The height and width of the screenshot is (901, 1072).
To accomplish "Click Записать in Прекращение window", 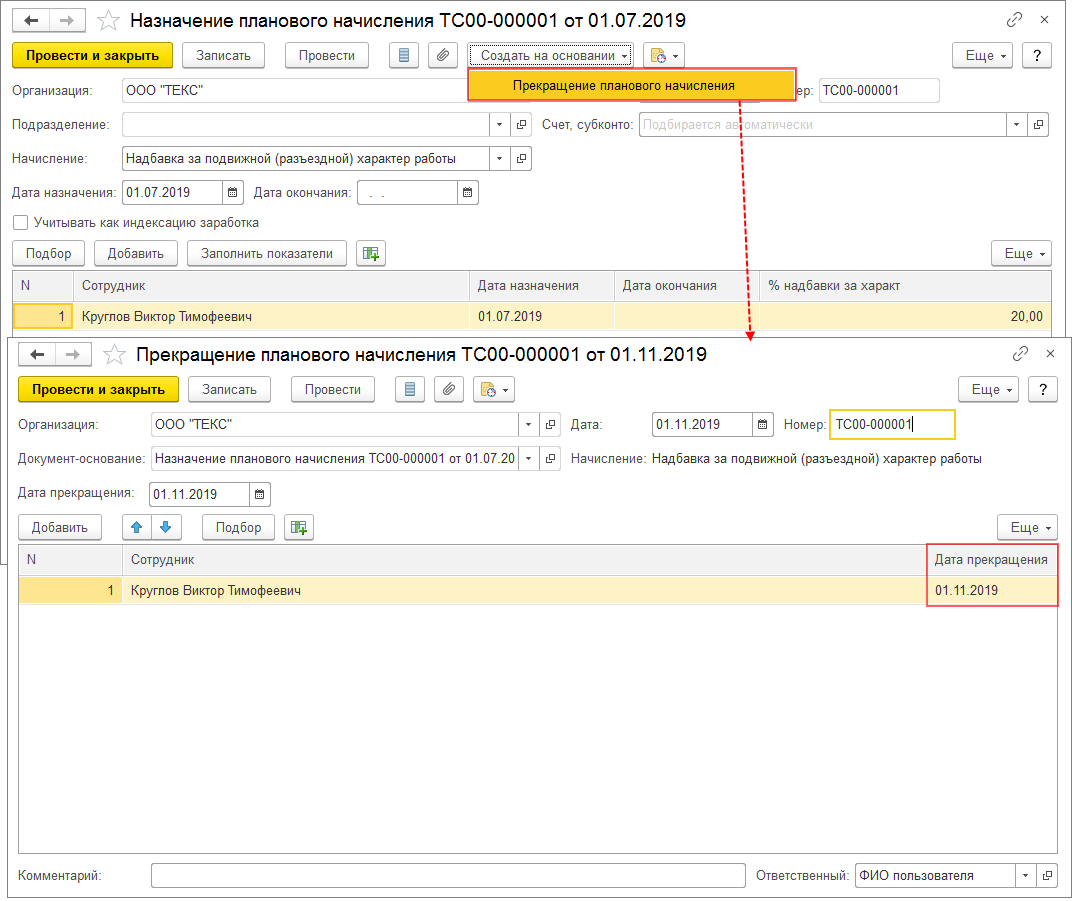I will (230, 390).
